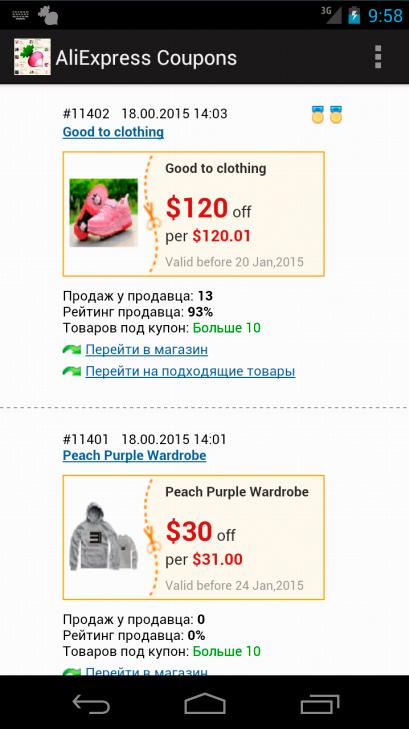This screenshot has height=729, width=409.
Task: Tap the recent apps navigation button
Action: click(319, 703)
